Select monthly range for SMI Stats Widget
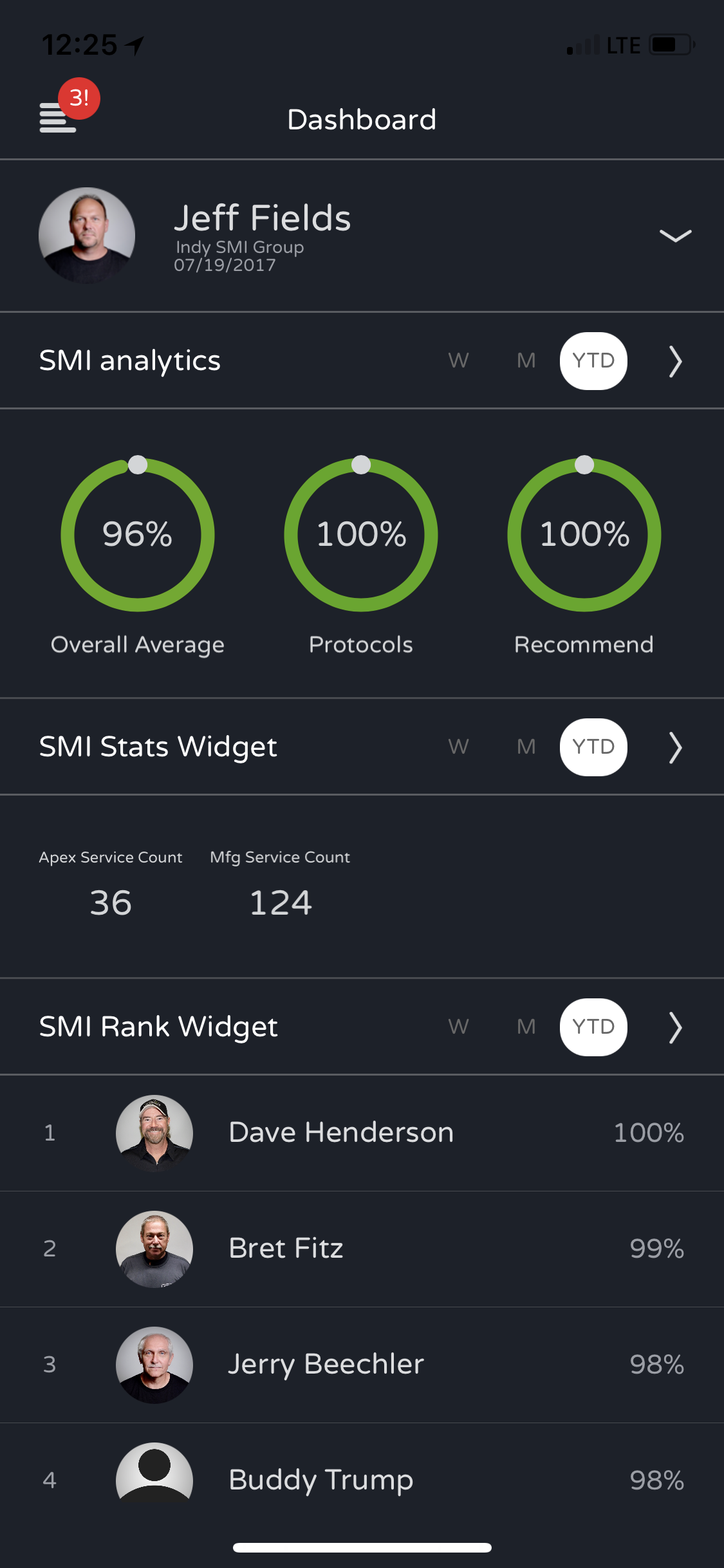The height and width of the screenshot is (1568, 724). 526,747
